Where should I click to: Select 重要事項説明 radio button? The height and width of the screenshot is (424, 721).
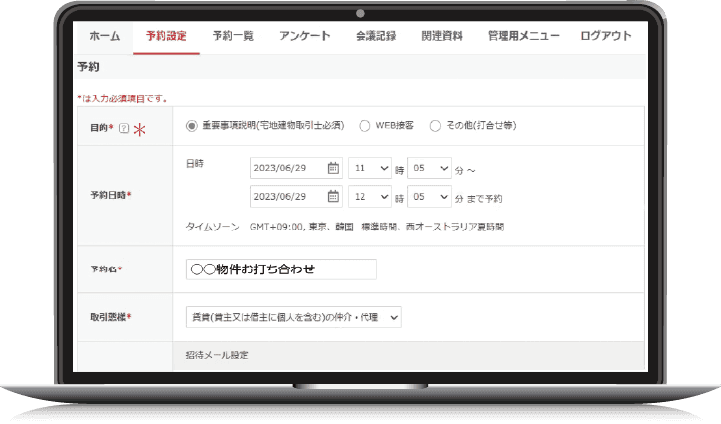coord(191,126)
